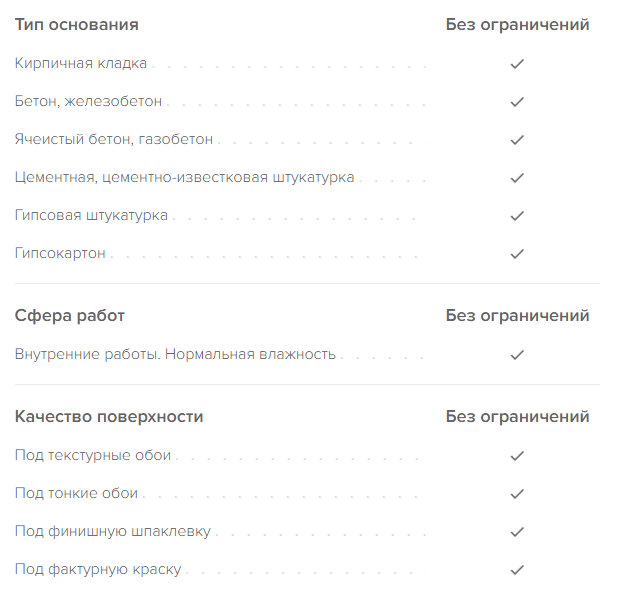Screen dimensions: 626x589
Task: Click the checkmark next to Бетон, железобетон
Action: click(517, 102)
